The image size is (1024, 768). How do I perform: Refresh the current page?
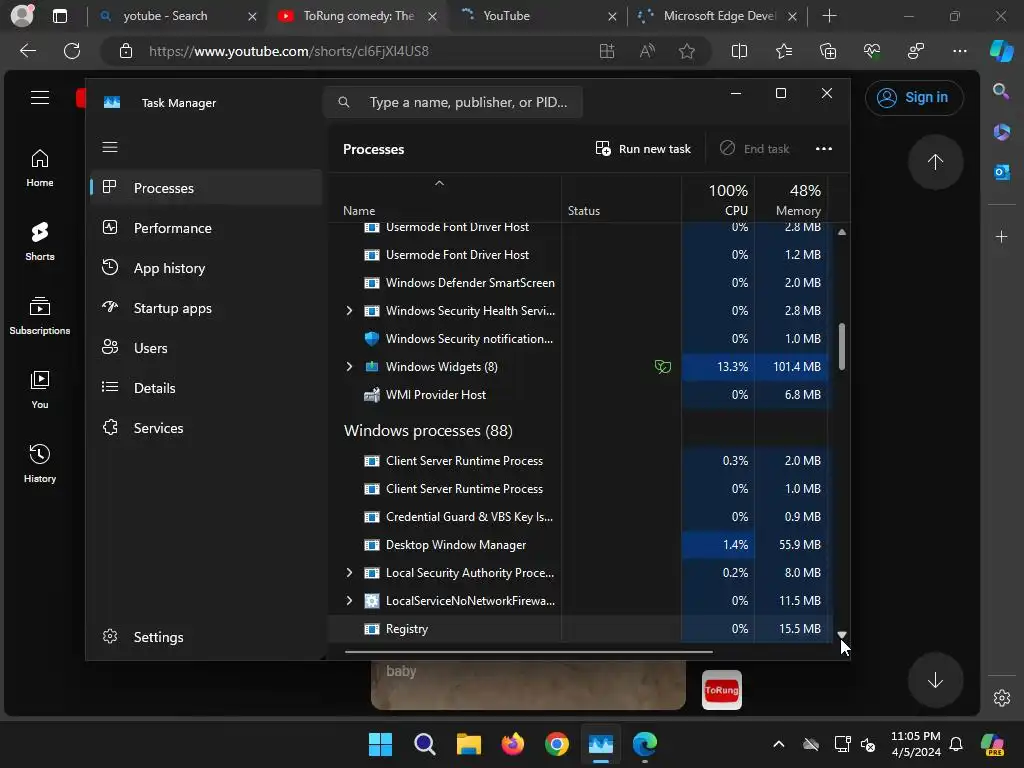(72, 51)
